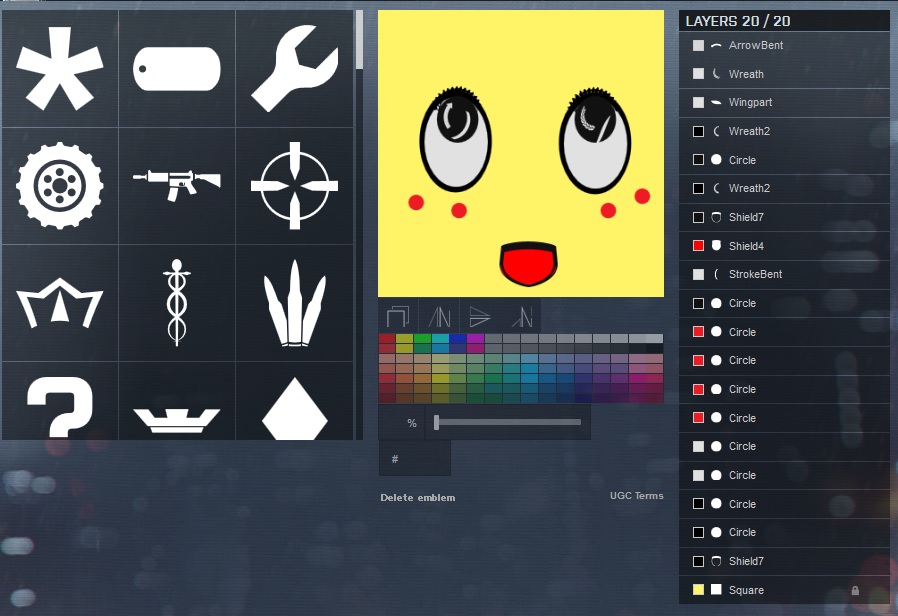Select the StrokeBent layer

click(x=755, y=275)
